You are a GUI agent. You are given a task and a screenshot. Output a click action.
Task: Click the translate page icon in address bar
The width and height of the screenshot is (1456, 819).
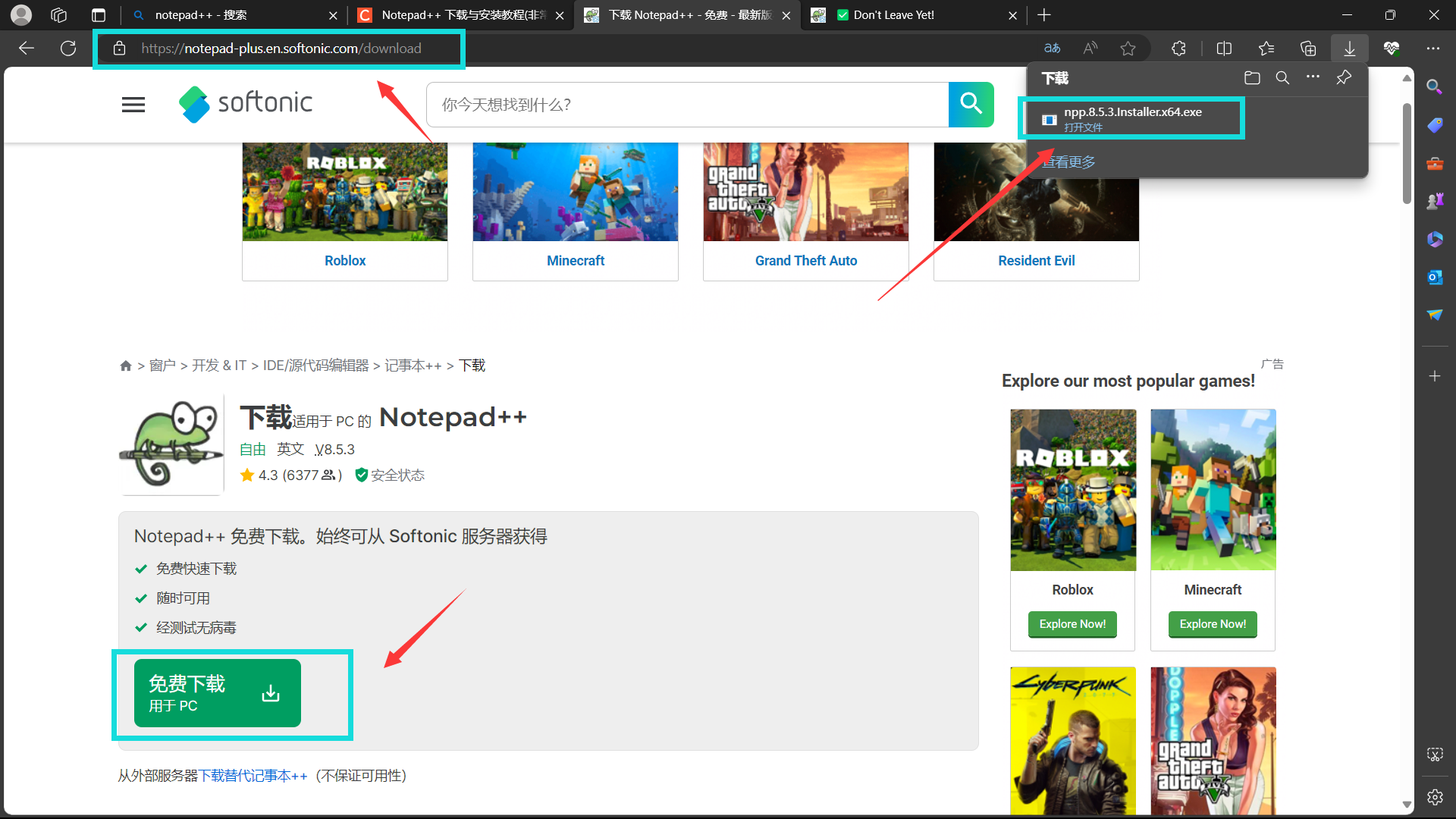click(1052, 49)
